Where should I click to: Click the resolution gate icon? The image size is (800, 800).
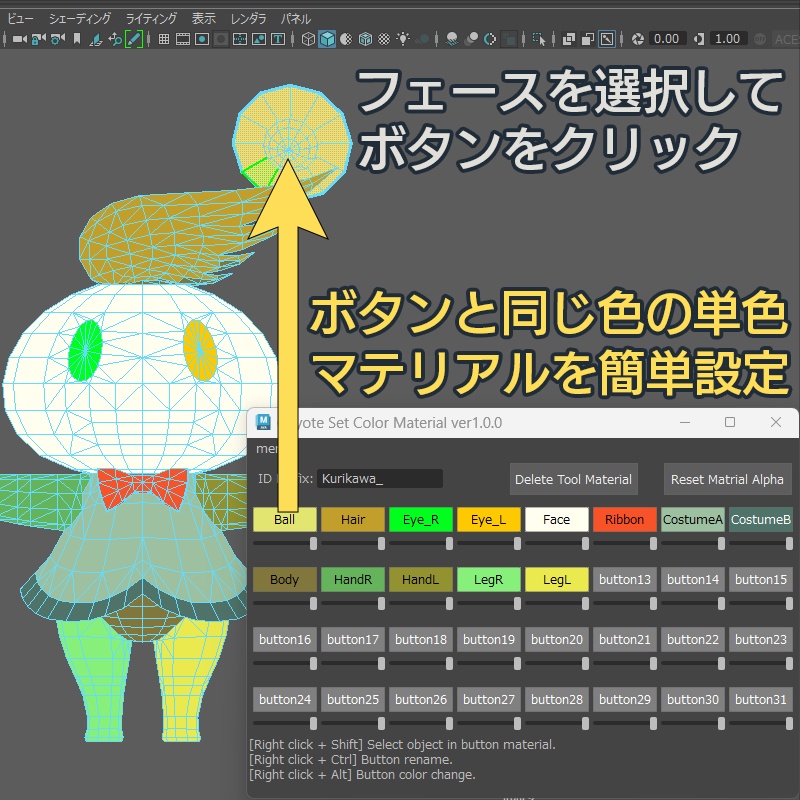click(203, 39)
